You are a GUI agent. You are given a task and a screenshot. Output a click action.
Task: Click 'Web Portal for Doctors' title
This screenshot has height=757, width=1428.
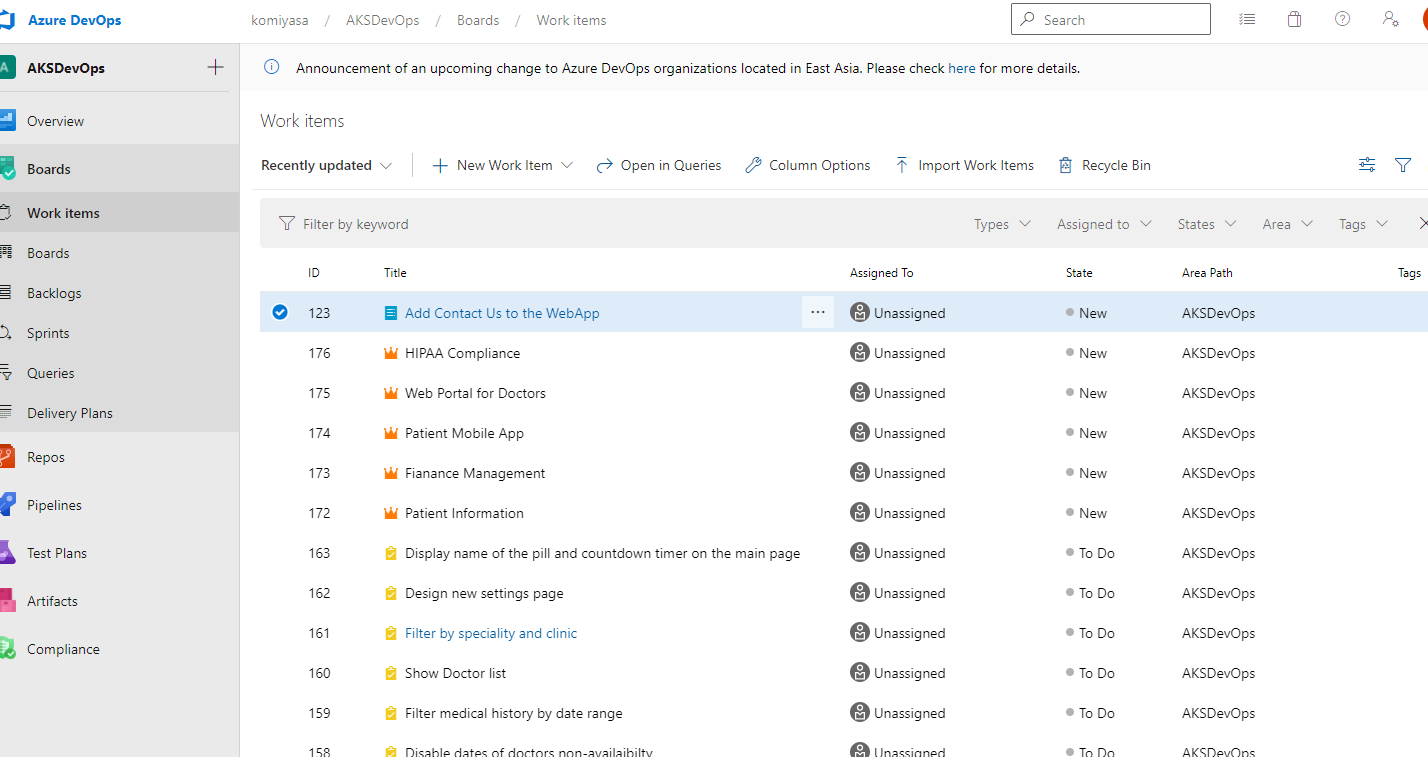tap(475, 393)
